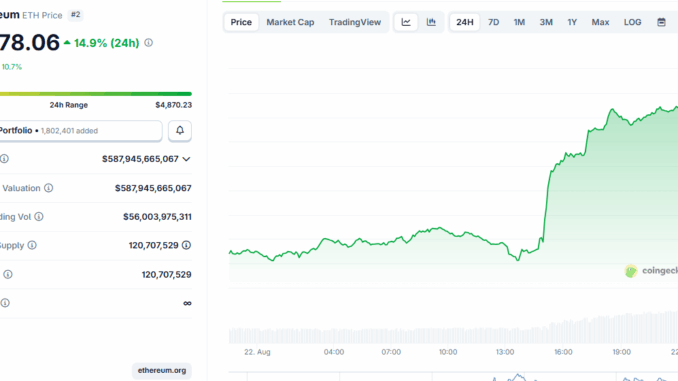This screenshot has width=678, height=381.
Task: Open info icon next to Trading Vol
Action: click(x=39, y=217)
